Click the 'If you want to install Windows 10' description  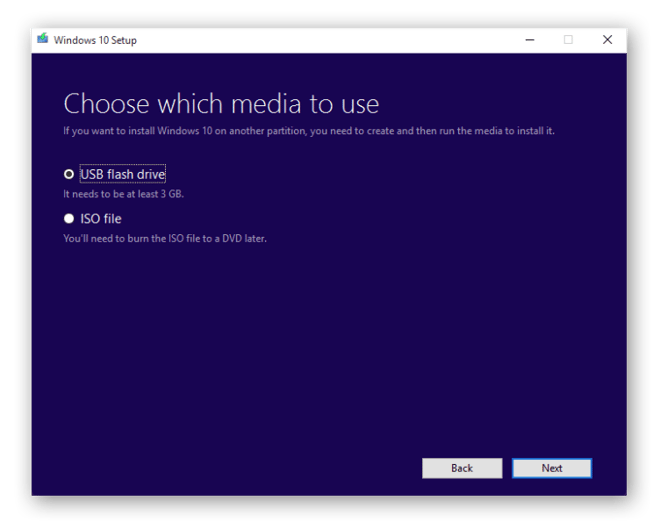(309, 131)
